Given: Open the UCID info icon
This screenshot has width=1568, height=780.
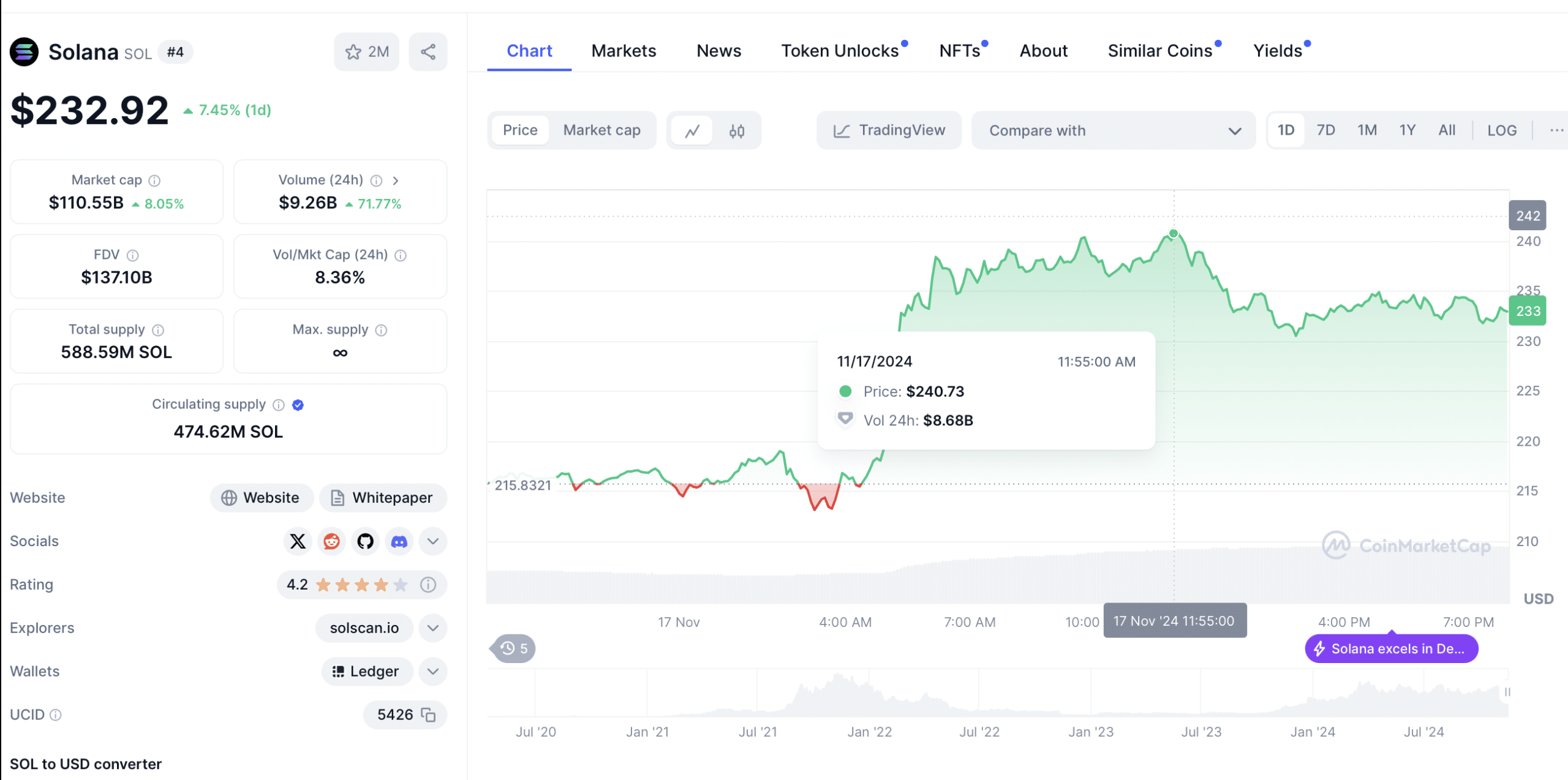Looking at the screenshot, I should coord(56,715).
